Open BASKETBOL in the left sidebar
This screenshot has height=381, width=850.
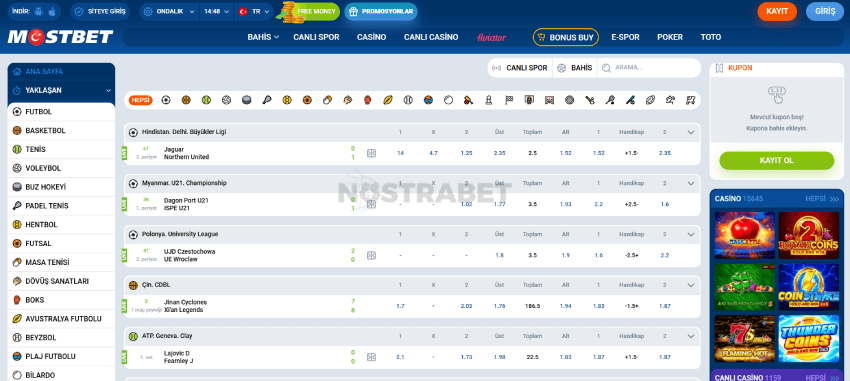tap(61, 131)
